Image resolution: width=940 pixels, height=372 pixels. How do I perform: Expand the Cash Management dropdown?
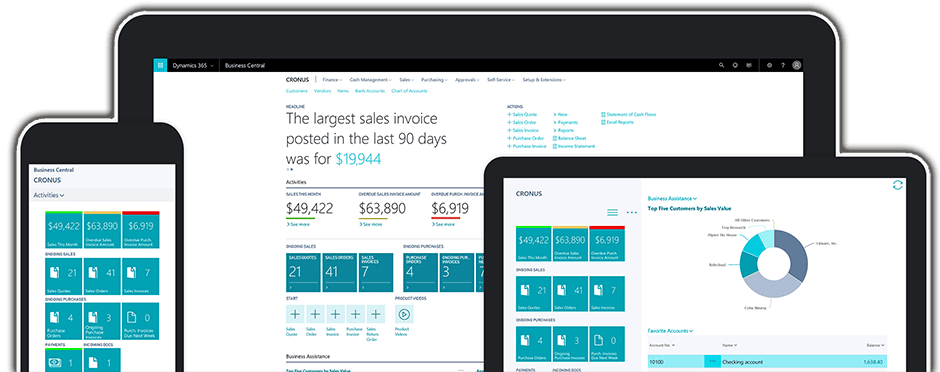(x=370, y=80)
